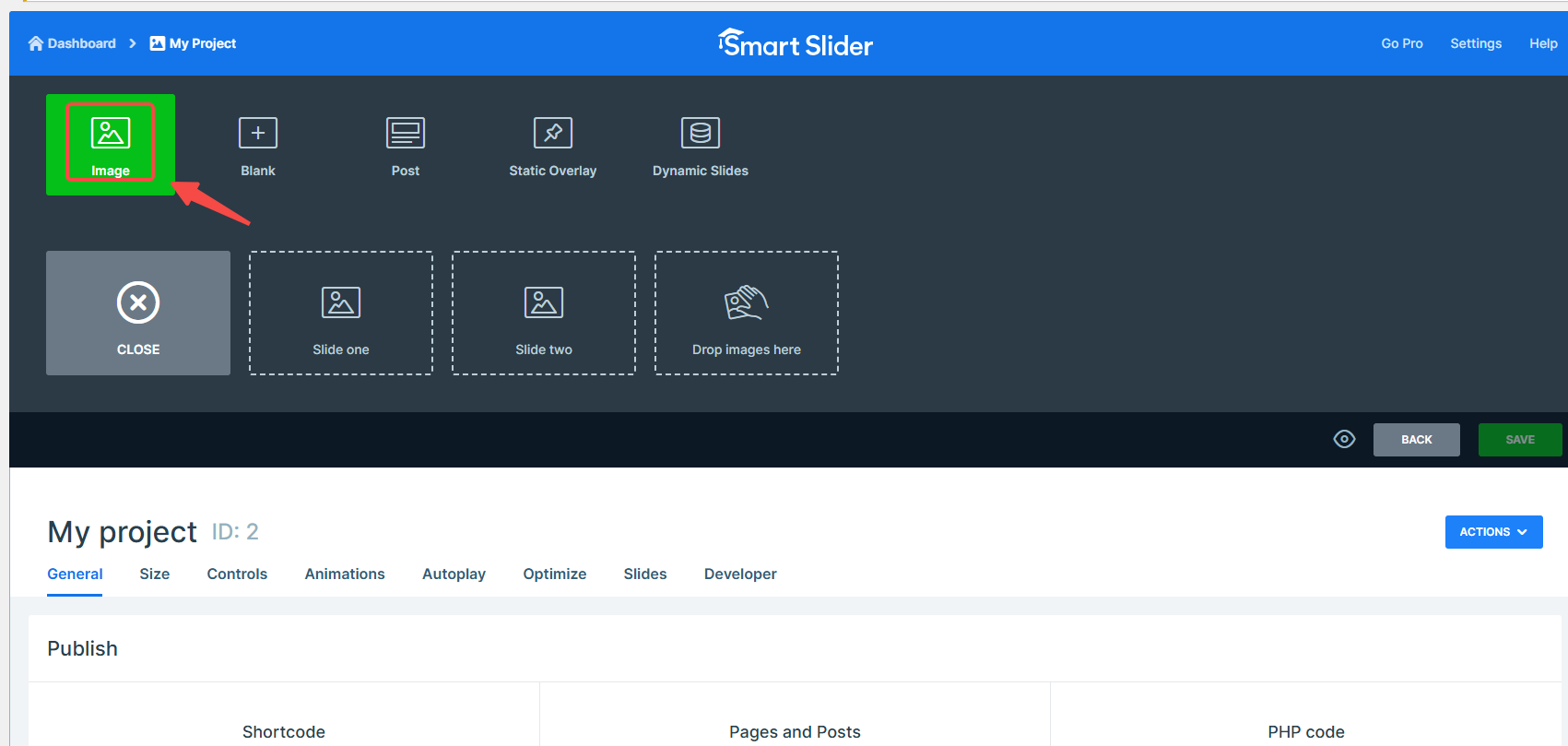1568x746 pixels.
Task: Add a Blank slide
Action: pyautogui.click(x=258, y=145)
